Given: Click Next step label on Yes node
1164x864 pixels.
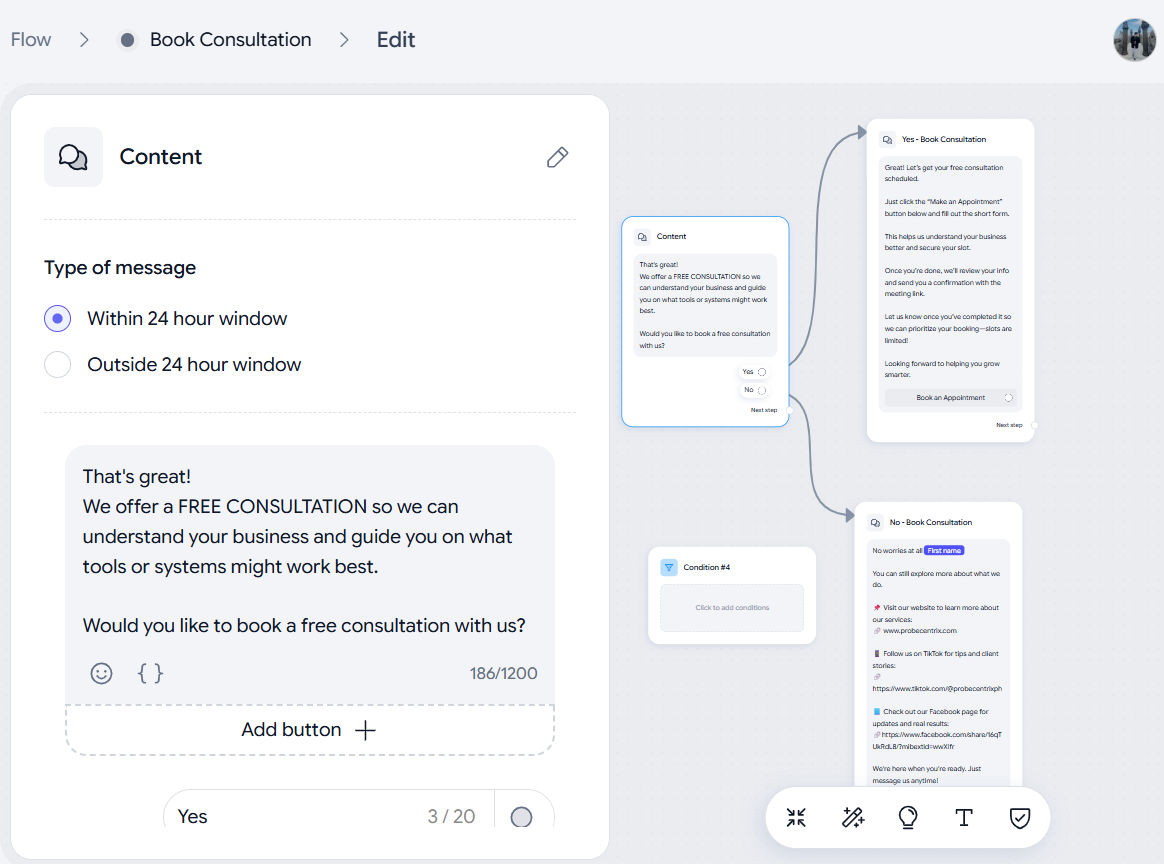Looking at the screenshot, I should tap(1009, 425).
